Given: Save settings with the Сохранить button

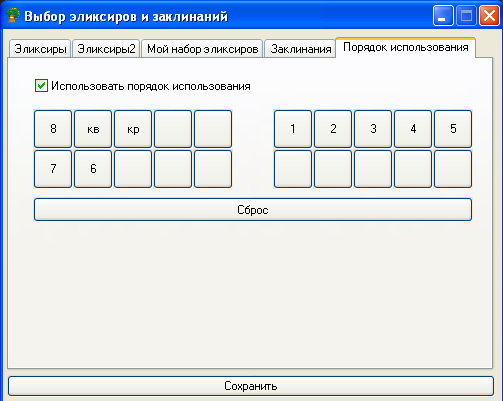Looking at the screenshot, I should tap(251, 386).
